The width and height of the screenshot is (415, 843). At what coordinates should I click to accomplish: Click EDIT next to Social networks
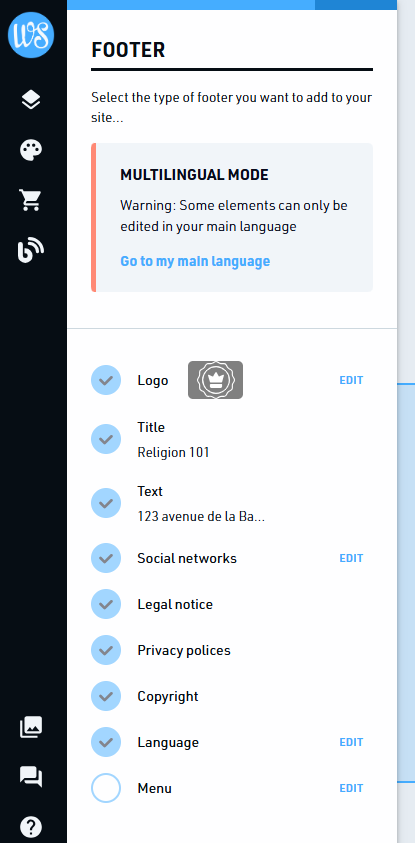tap(351, 558)
